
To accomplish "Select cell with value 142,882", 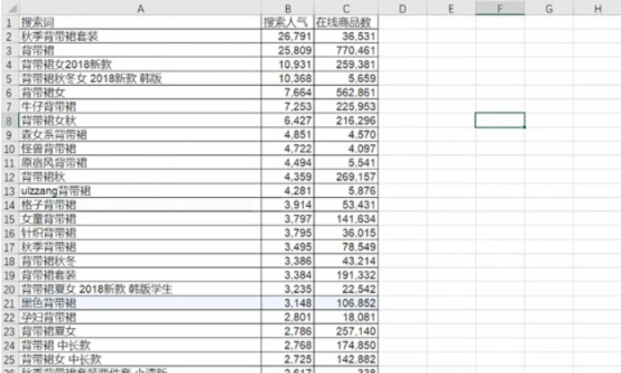I will point(346,360).
